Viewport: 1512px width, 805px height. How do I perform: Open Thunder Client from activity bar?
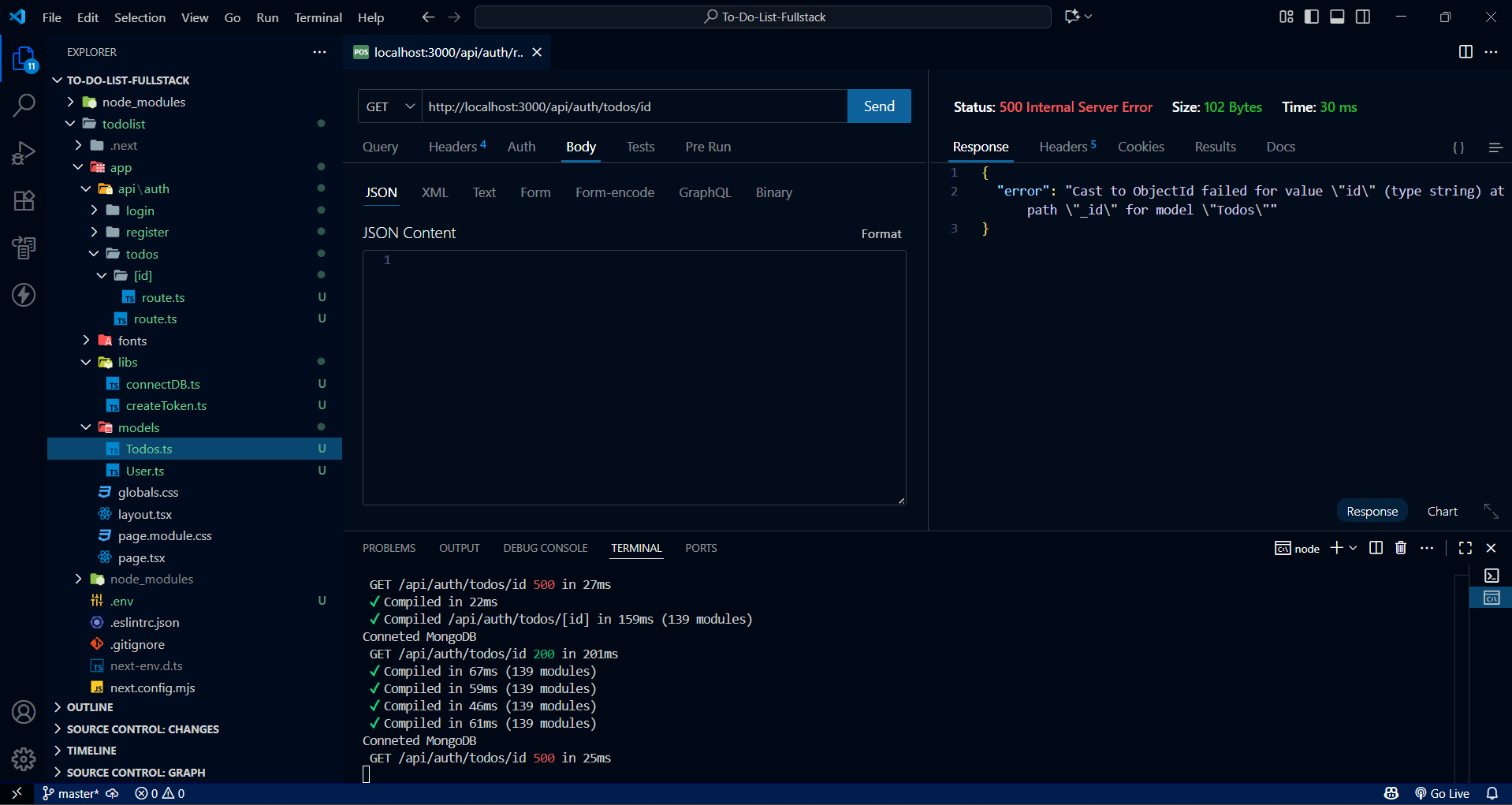tap(24, 295)
